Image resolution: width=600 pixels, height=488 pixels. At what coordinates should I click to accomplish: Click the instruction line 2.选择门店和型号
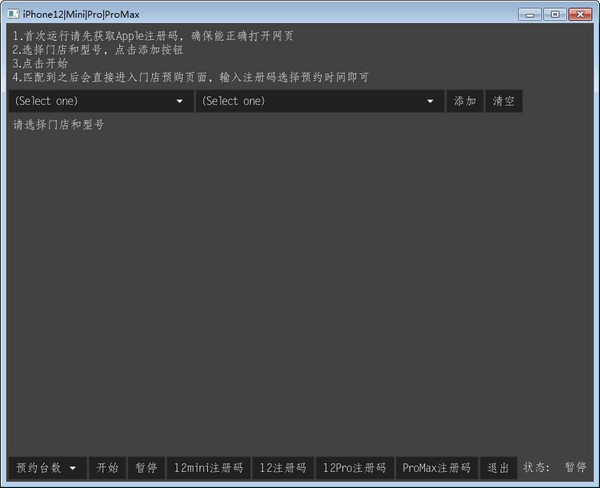pos(98,49)
